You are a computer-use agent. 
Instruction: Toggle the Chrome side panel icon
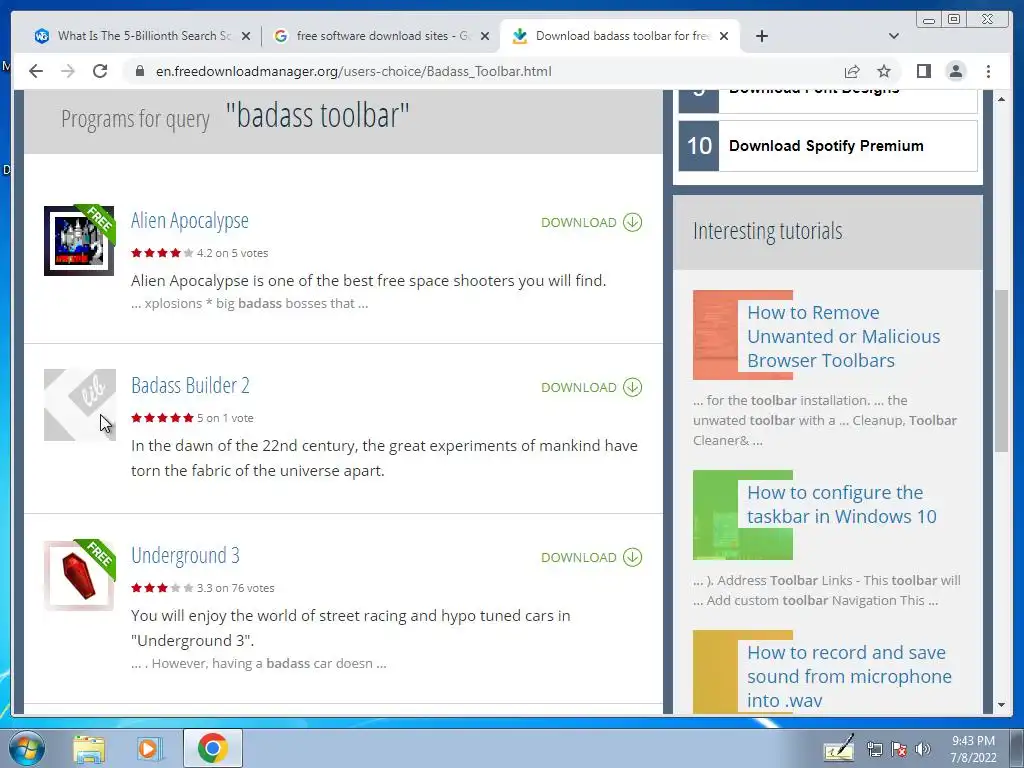tap(923, 71)
